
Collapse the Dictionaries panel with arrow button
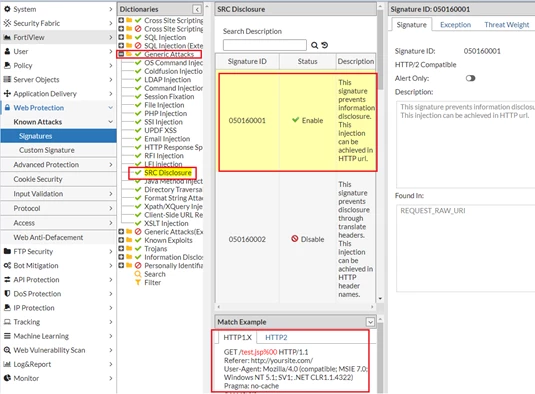click(197, 10)
